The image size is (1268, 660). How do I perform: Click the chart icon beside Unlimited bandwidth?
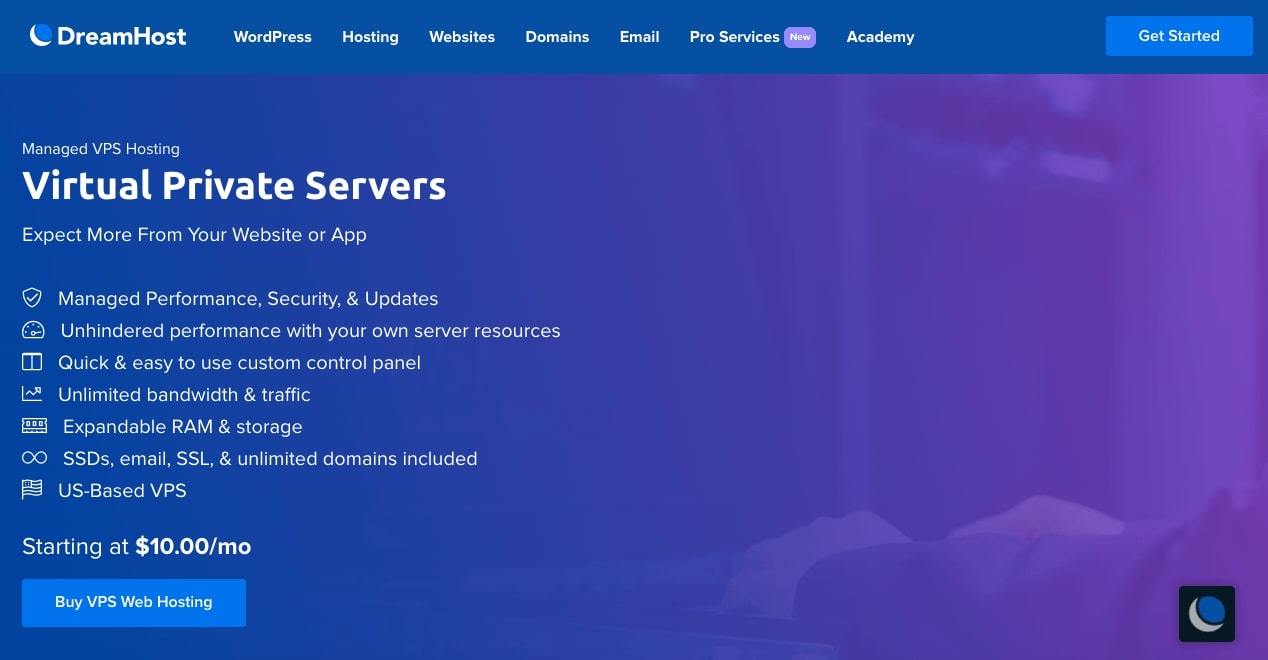[33, 394]
